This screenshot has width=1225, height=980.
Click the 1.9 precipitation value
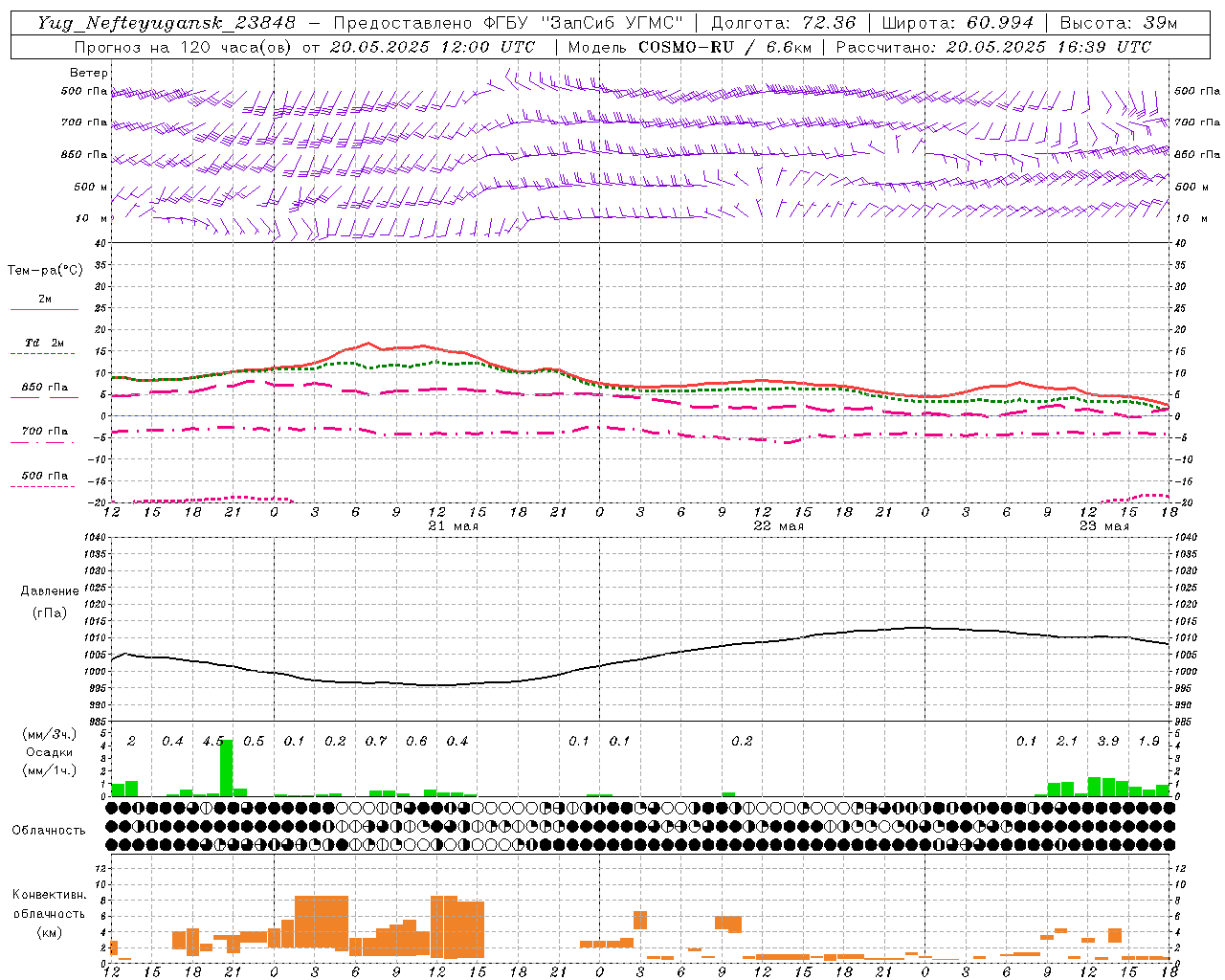pyautogui.click(x=1148, y=741)
